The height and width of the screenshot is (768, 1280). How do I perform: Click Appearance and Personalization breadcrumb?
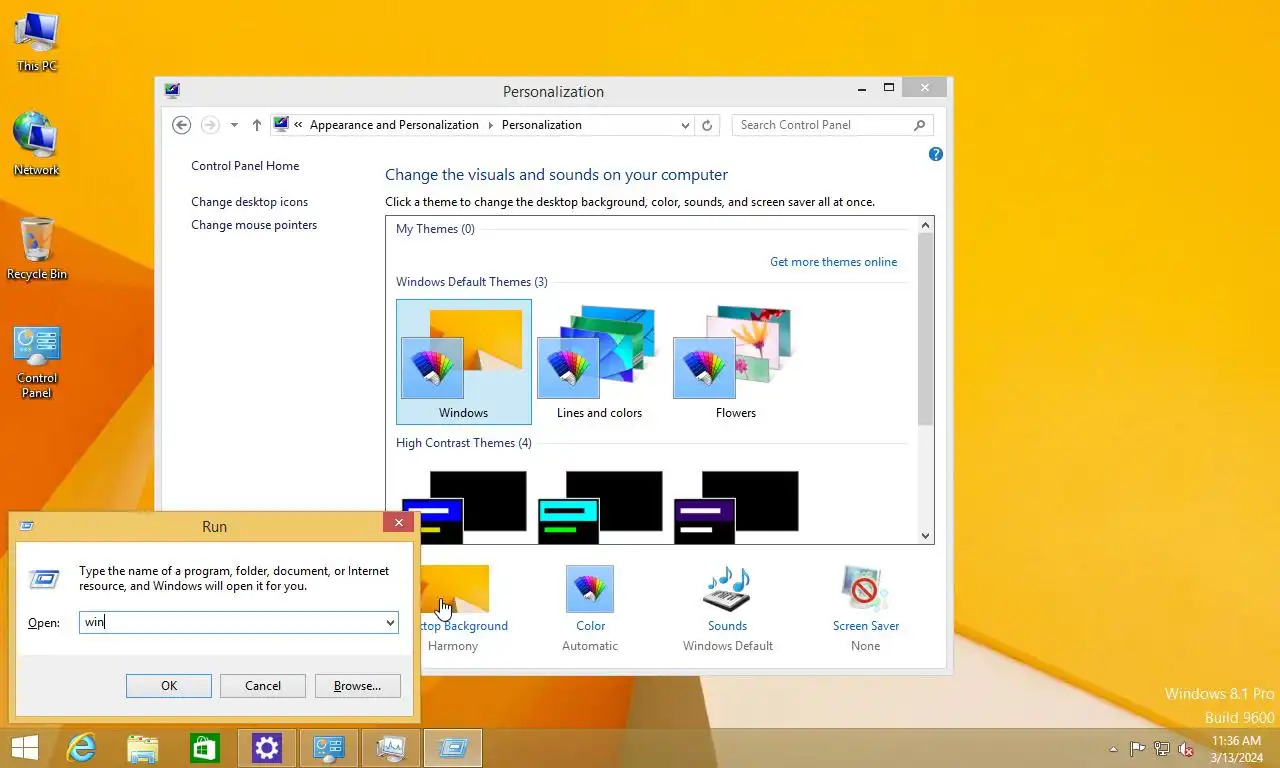click(x=394, y=125)
